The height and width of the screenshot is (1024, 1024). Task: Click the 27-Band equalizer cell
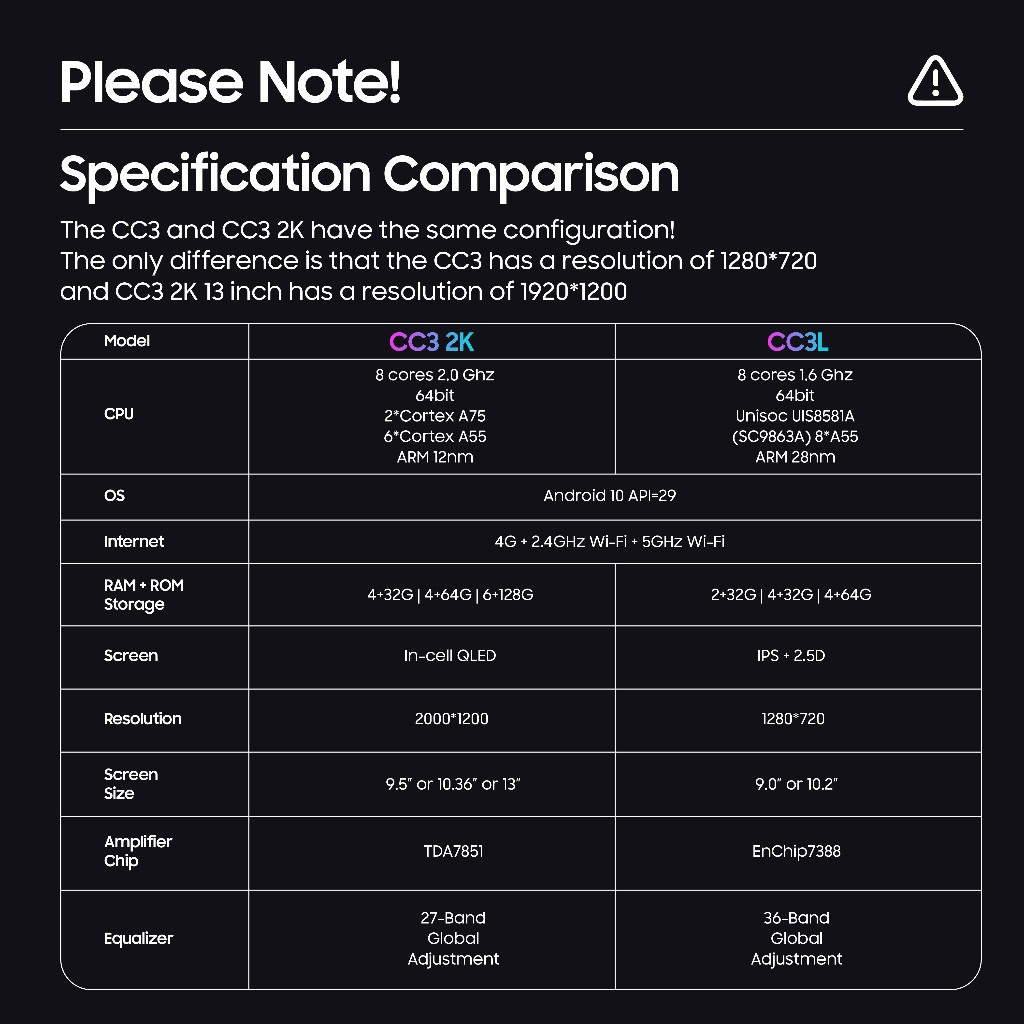(453, 938)
